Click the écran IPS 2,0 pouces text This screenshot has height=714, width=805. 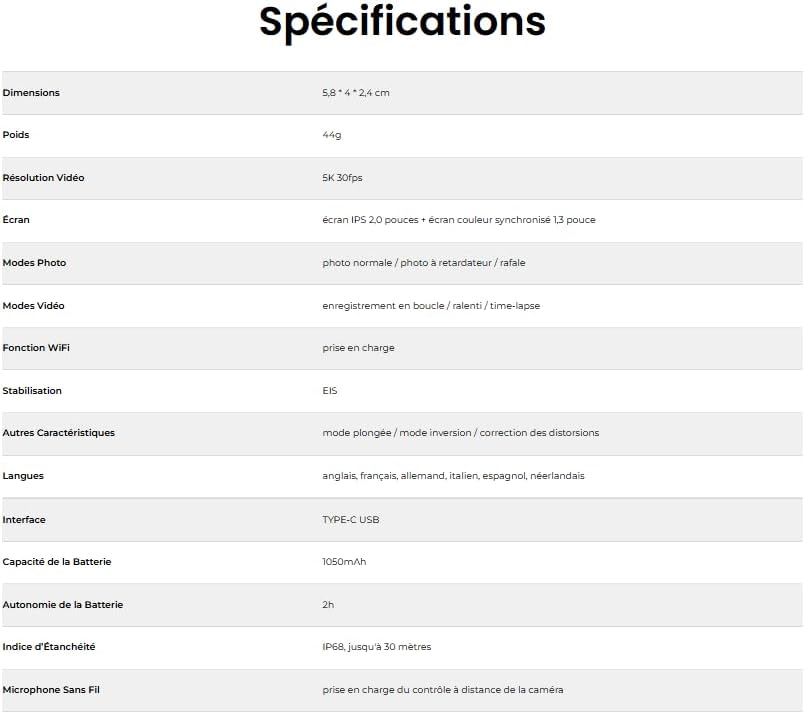[370, 220]
